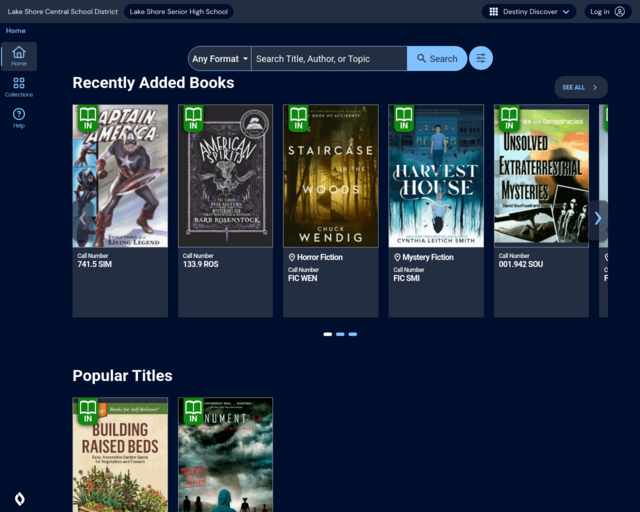This screenshot has width=640, height=512.
Task: Click call number 741.5 SIM
Action: (95, 264)
